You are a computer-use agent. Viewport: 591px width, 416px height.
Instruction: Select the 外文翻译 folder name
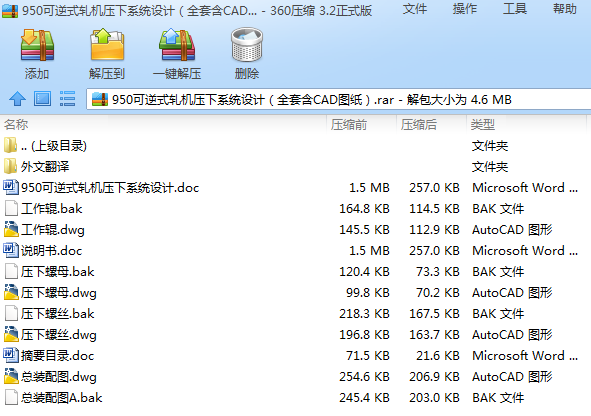[45, 167]
